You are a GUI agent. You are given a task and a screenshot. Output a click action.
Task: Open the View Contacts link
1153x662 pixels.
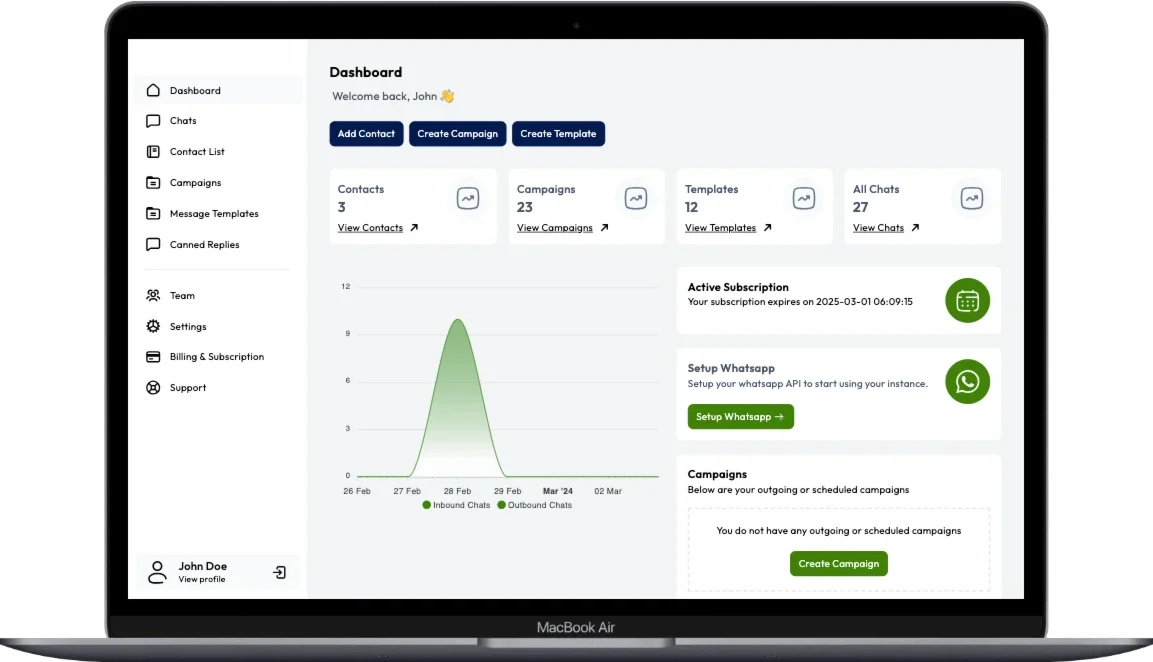(370, 228)
